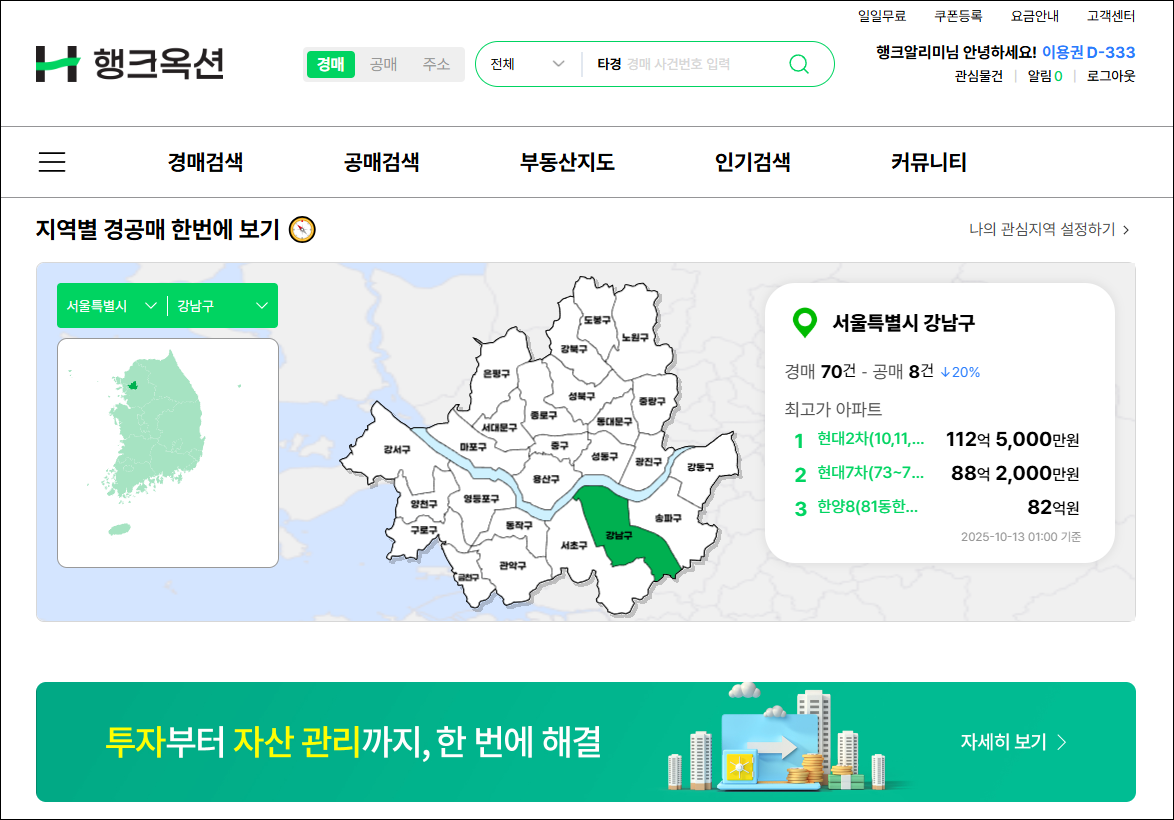Image resolution: width=1174 pixels, height=820 pixels.
Task: Open the 알림 0 notifications link
Action: [1044, 76]
